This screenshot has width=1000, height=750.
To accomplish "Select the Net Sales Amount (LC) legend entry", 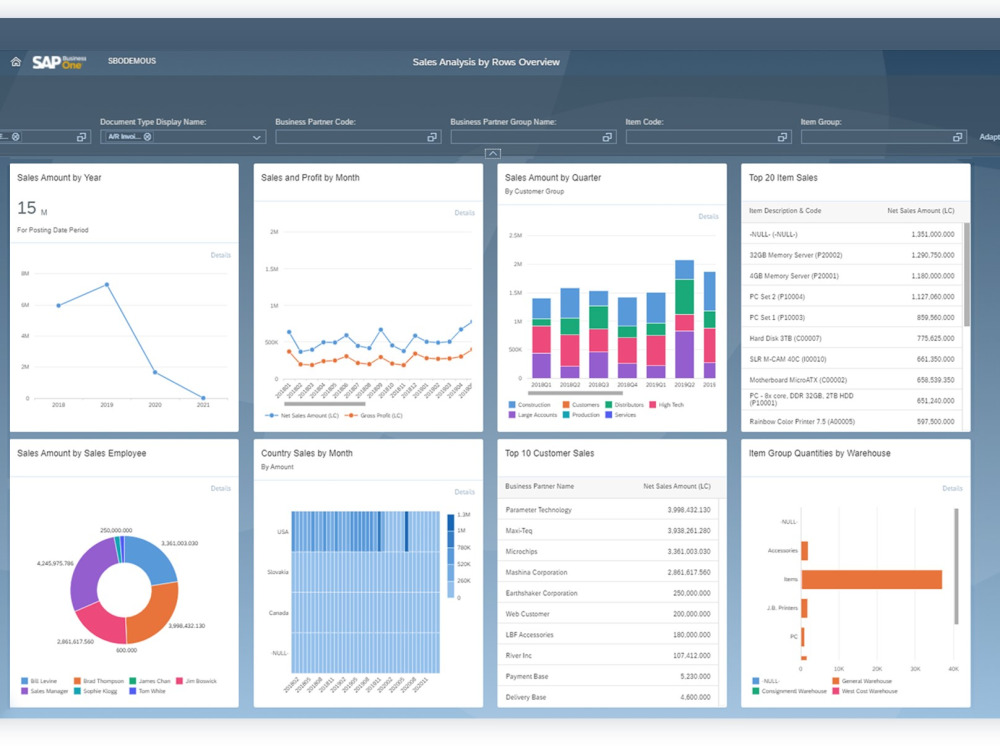I will pyautogui.click(x=302, y=416).
